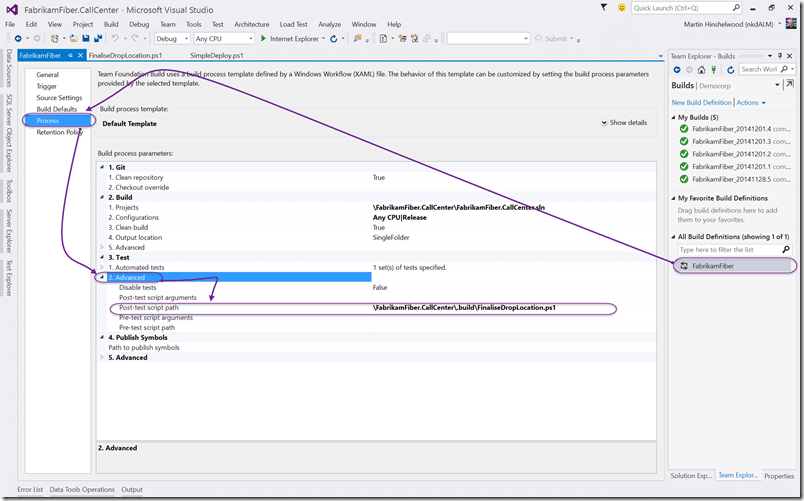Open the Error List tab

pyautogui.click(x=30, y=489)
